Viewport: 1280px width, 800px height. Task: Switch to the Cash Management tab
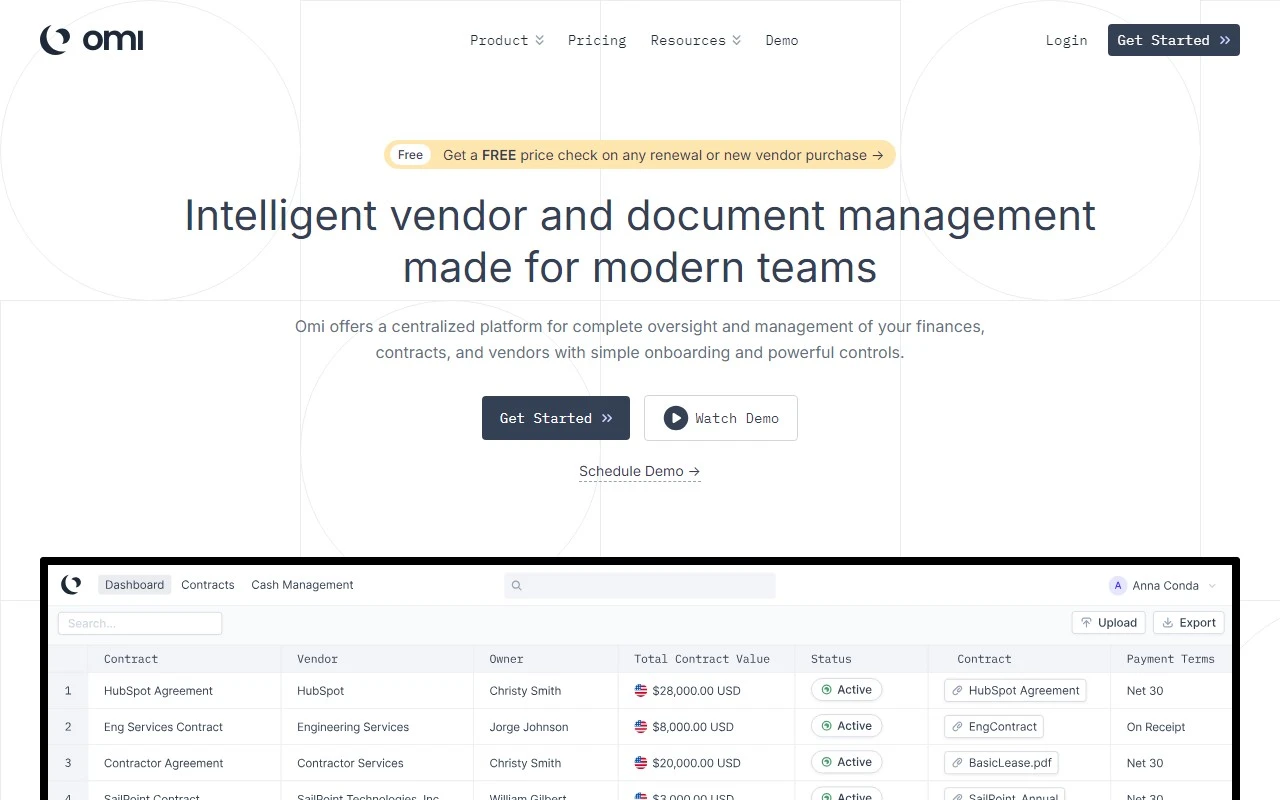pos(302,585)
